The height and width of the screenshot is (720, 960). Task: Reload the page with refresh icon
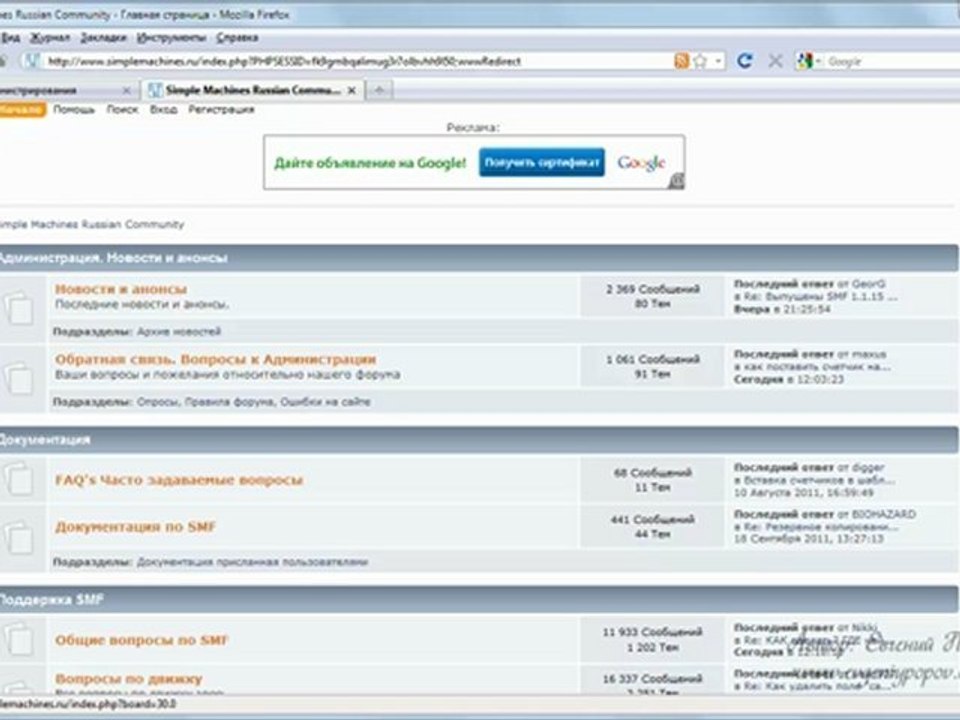click(744, 61)
